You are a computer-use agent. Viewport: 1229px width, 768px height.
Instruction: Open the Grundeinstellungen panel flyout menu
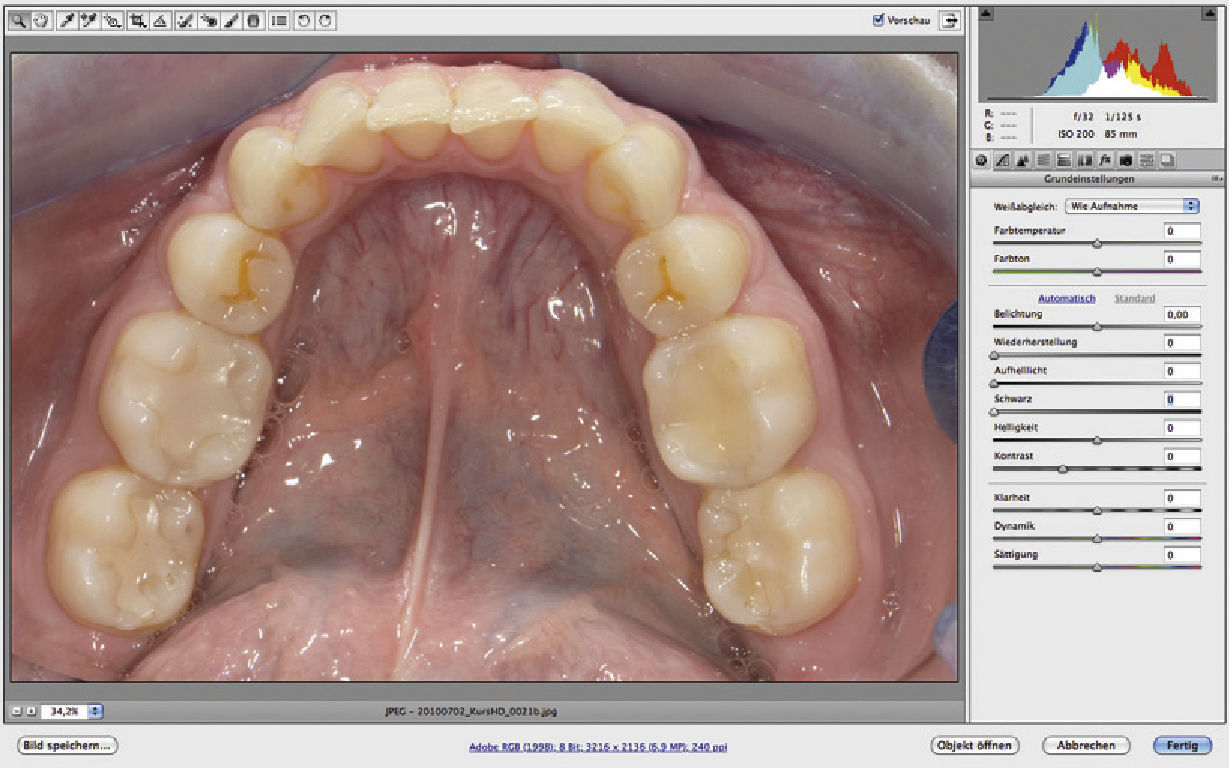coord(1216,179)
